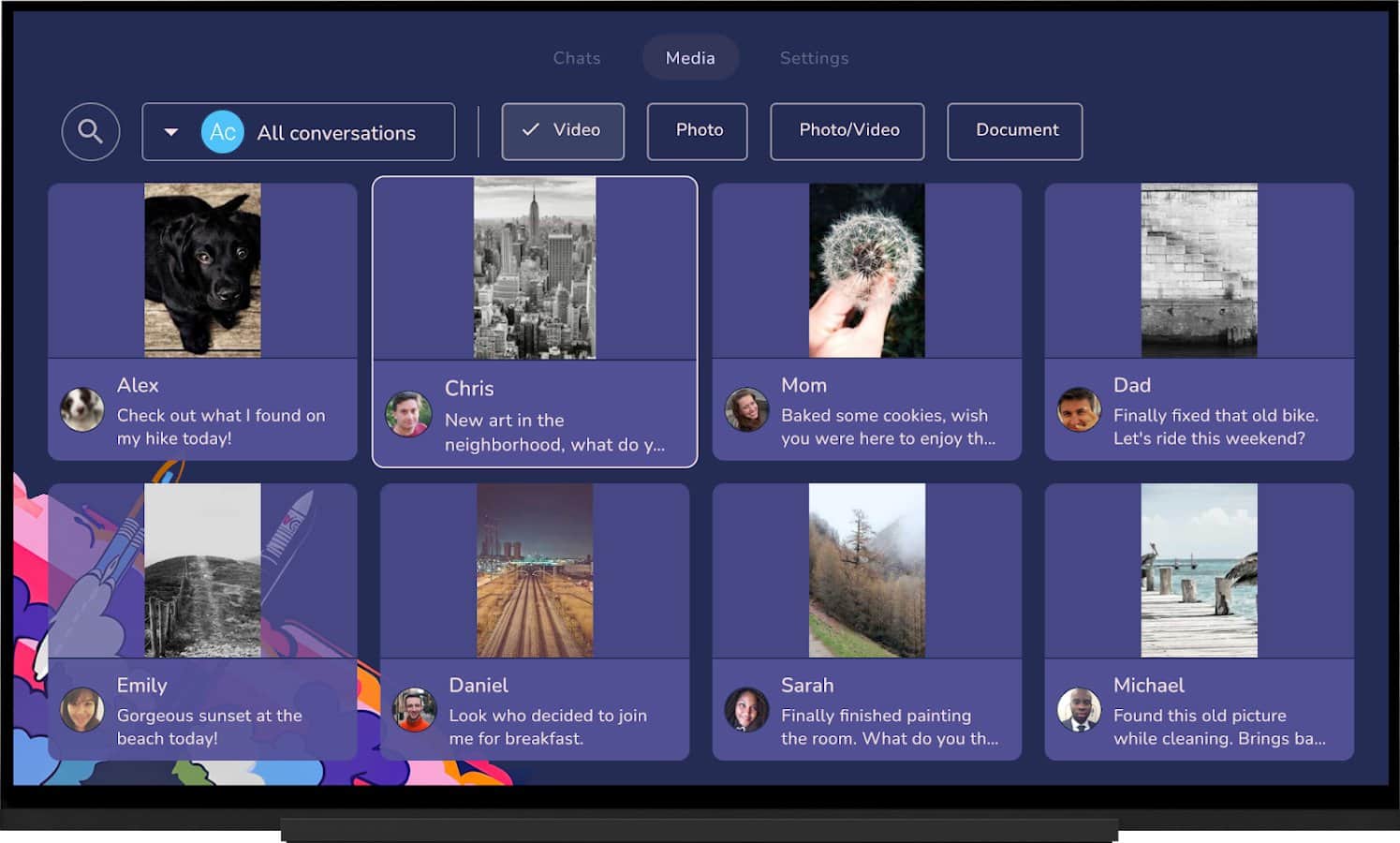Filter media by Document
This screenshot has width=1400, height=843.
1015,131
